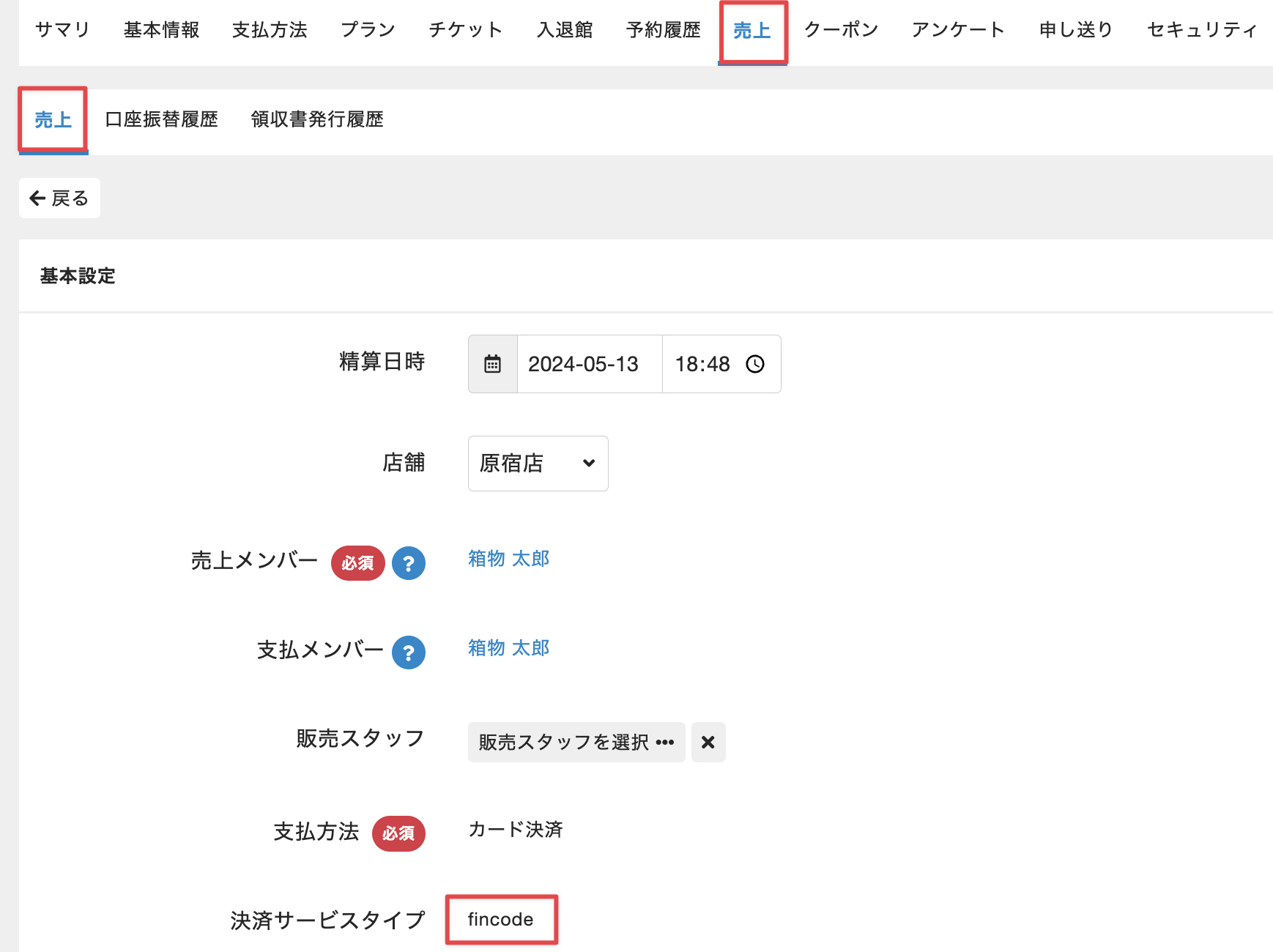
Task: Switch to the サマリ tab
Action: coord(62,30)
